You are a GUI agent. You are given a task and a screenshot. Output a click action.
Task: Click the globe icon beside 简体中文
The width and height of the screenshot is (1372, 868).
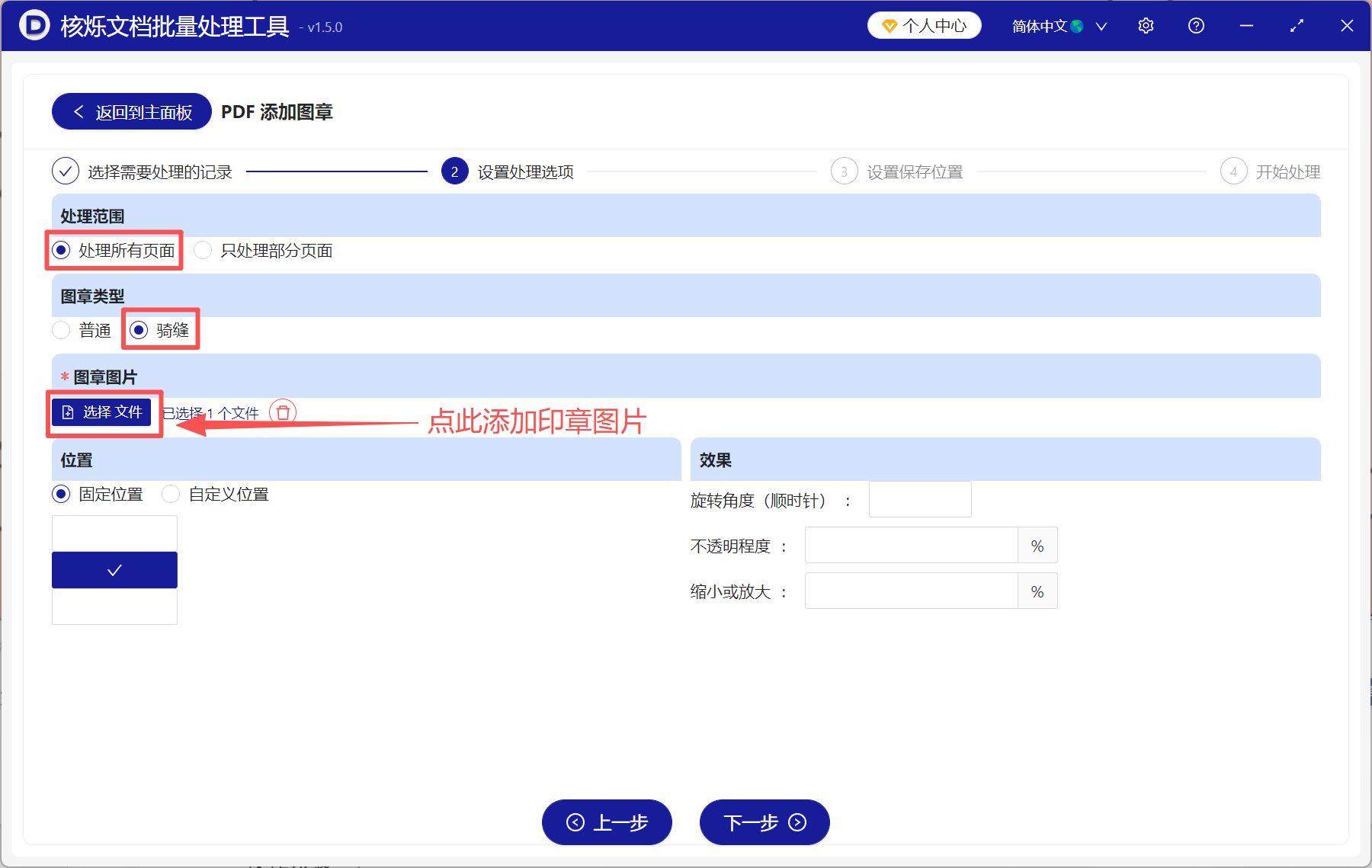coord(1077,25)
